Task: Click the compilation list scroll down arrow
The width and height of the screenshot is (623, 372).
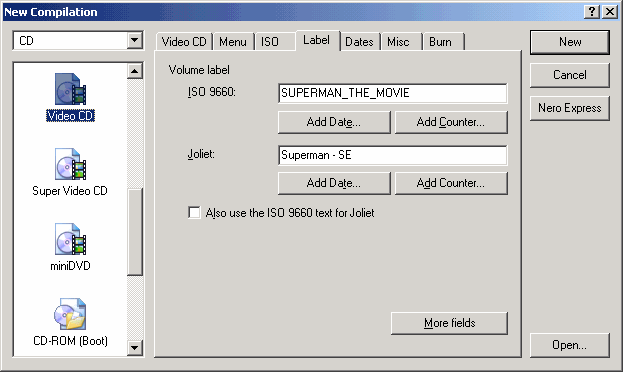Action: (135, 348)
